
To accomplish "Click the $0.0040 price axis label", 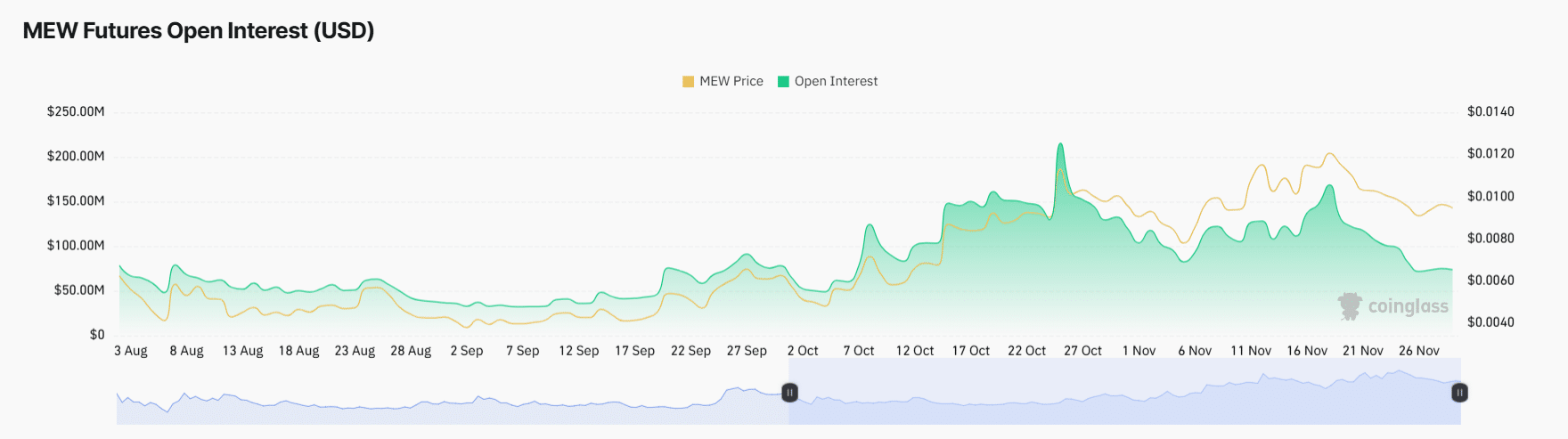I will pyautogui.click(x=1490, y=321).
